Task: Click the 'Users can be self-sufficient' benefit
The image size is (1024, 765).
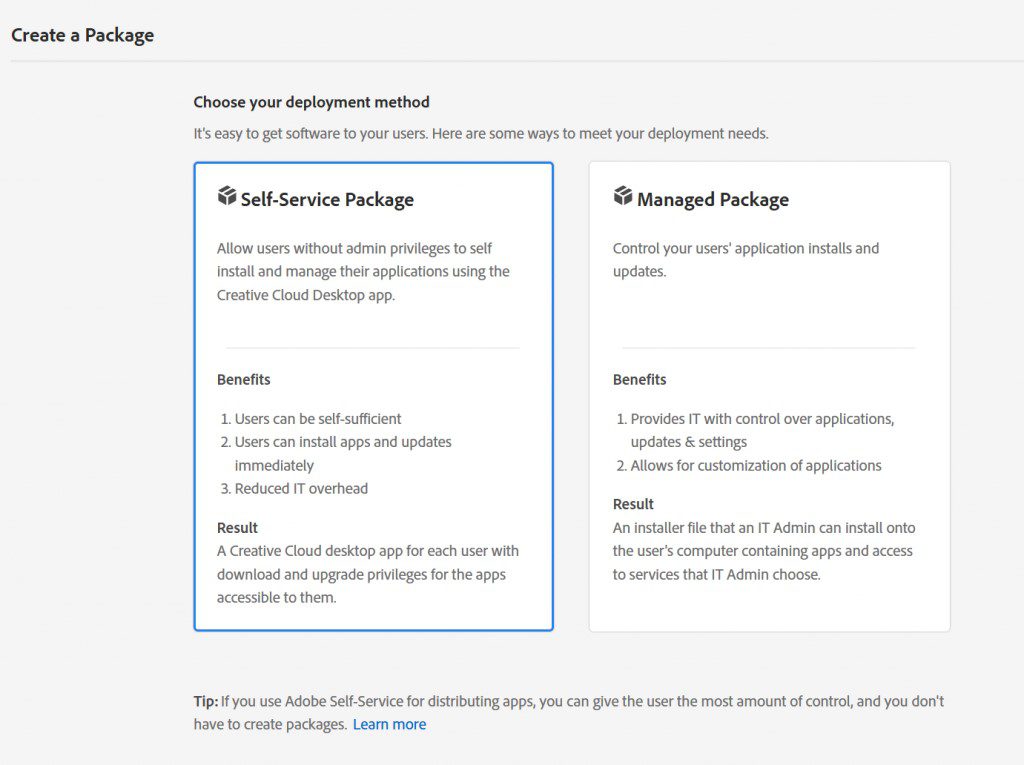Action: pyautogui.click(x=318, y=419)
